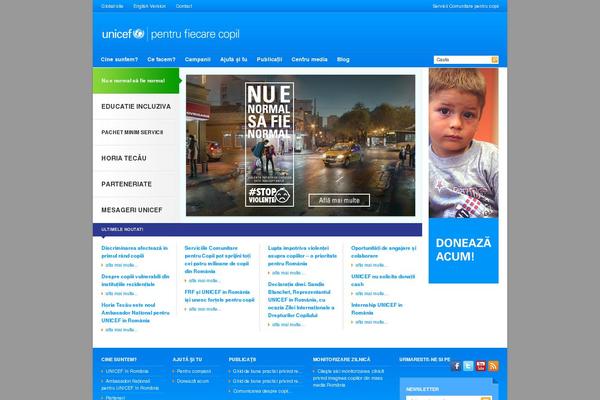This screenshot has width=600, height=400.
Task: Open footer link "Pentru companii"
Action: [194, 371]
